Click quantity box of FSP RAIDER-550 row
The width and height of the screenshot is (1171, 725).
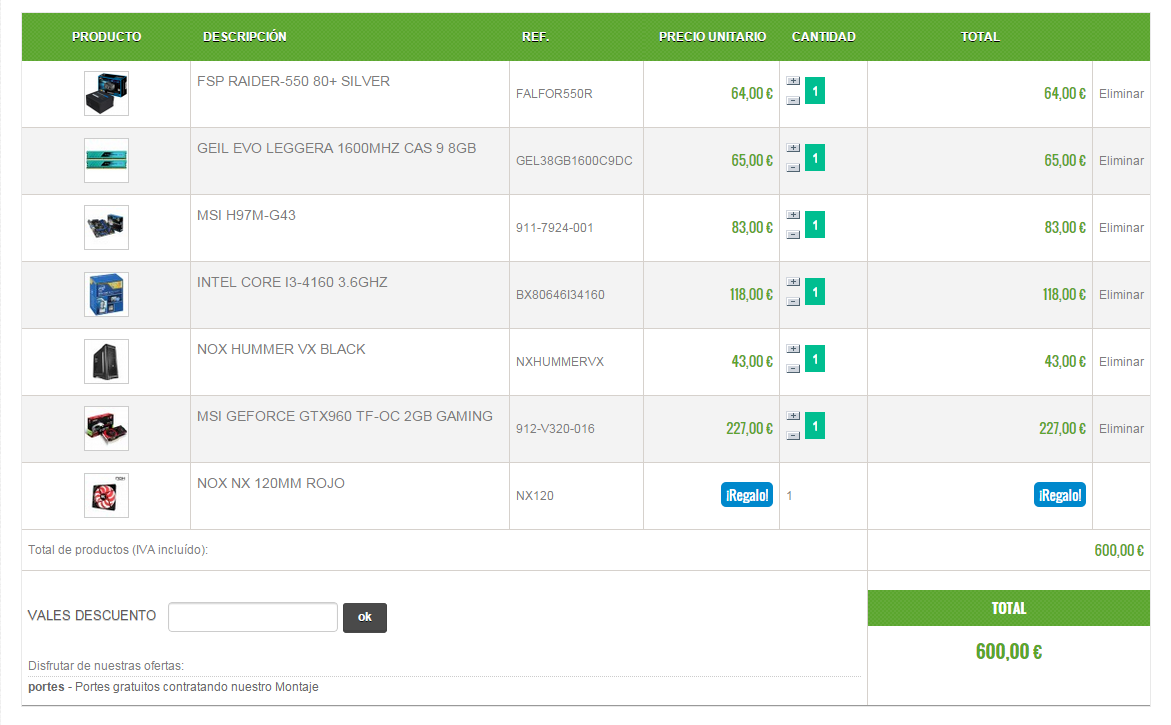[815, 91]
